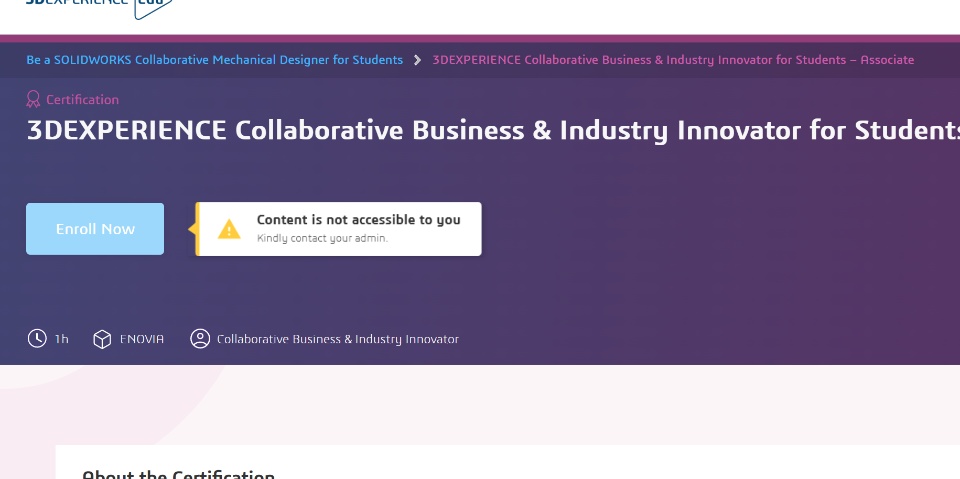This screenshot has width=960, height=479.
Task: Click the pink Certification label
Action: (82, 100)
